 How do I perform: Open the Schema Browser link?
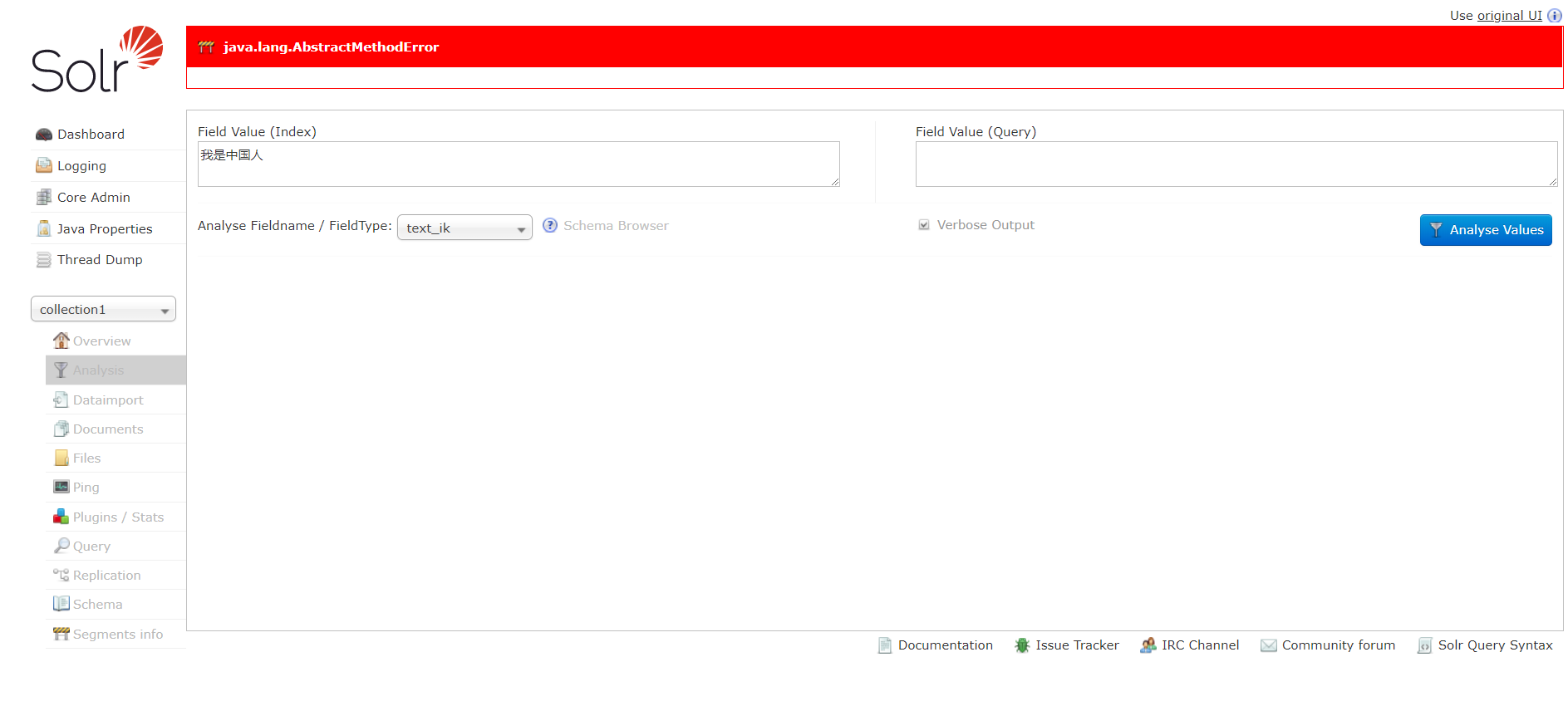616,226
